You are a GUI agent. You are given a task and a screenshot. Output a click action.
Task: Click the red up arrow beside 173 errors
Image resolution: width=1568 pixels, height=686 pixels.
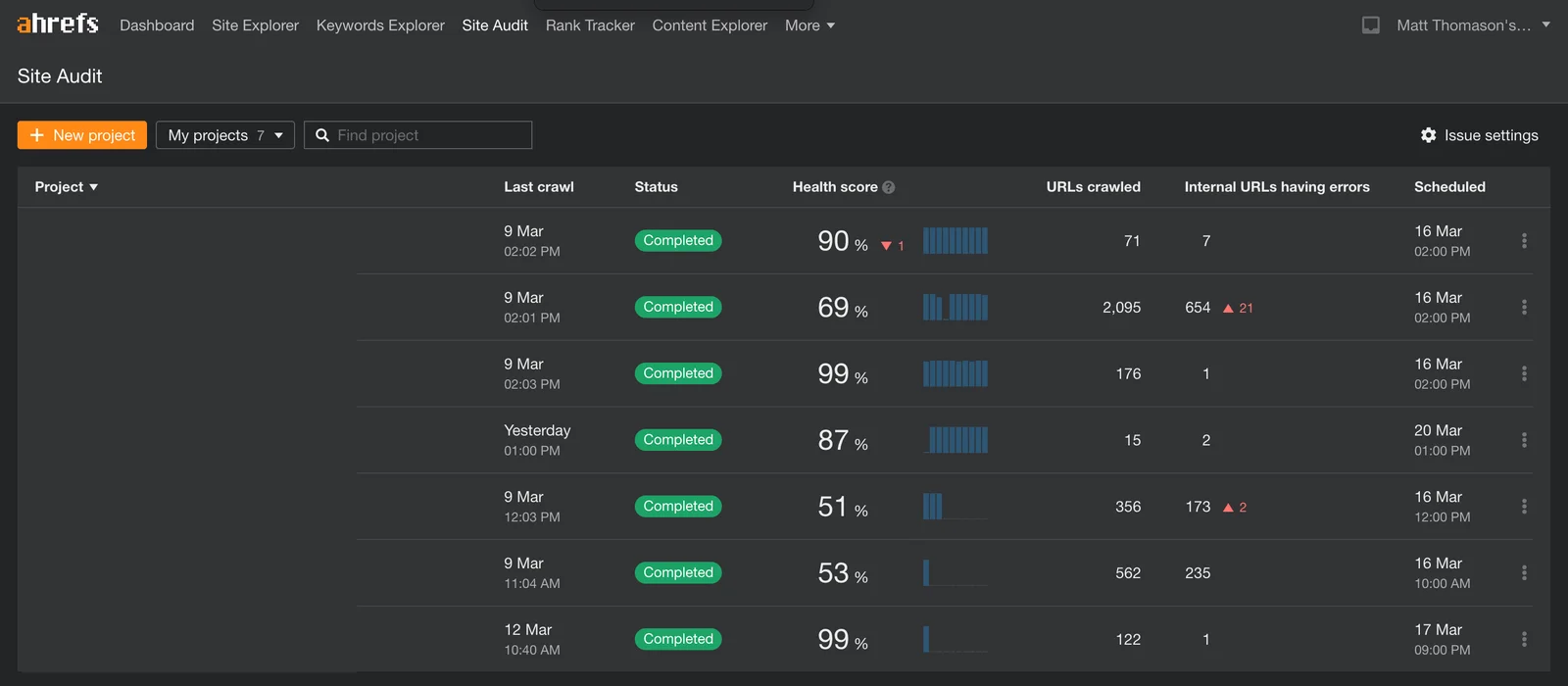[1228, 508]
